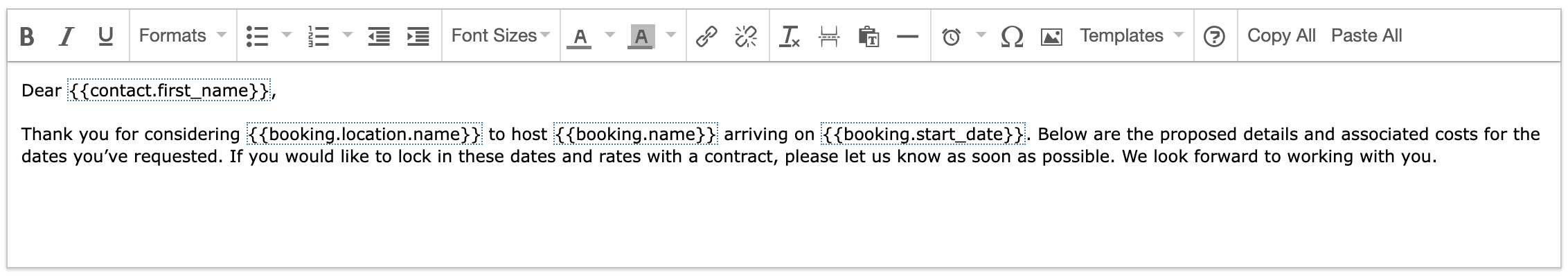
Task: Toggle bold formatting
Action: tap(27, 36)
